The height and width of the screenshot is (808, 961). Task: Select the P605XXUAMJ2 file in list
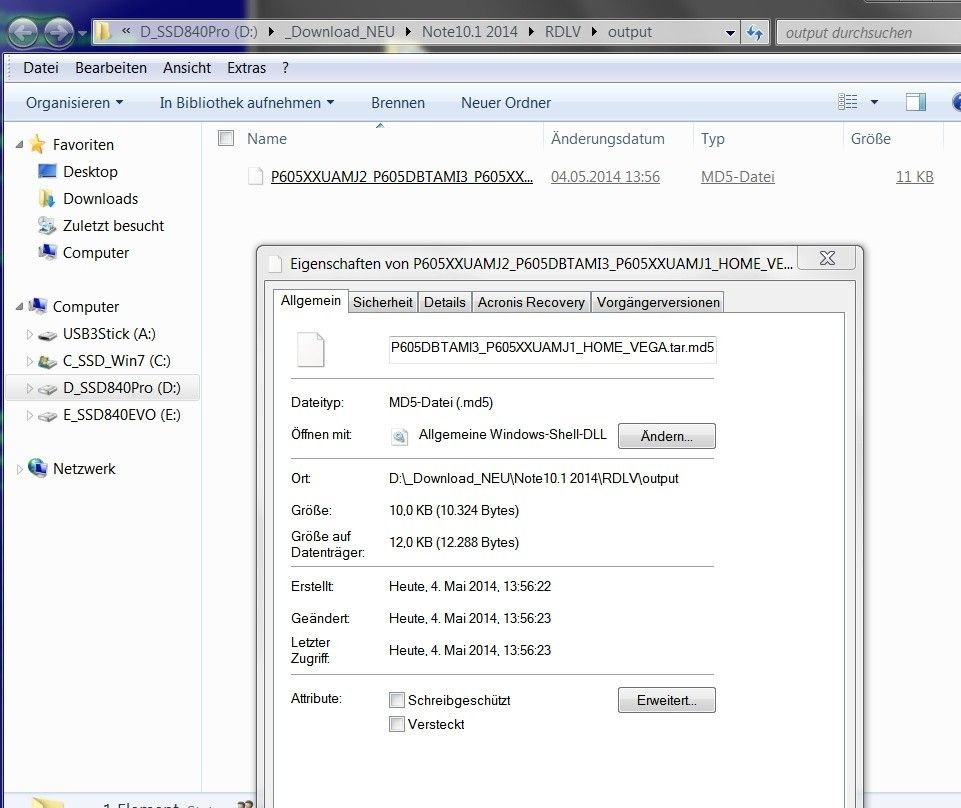(401, 177)
